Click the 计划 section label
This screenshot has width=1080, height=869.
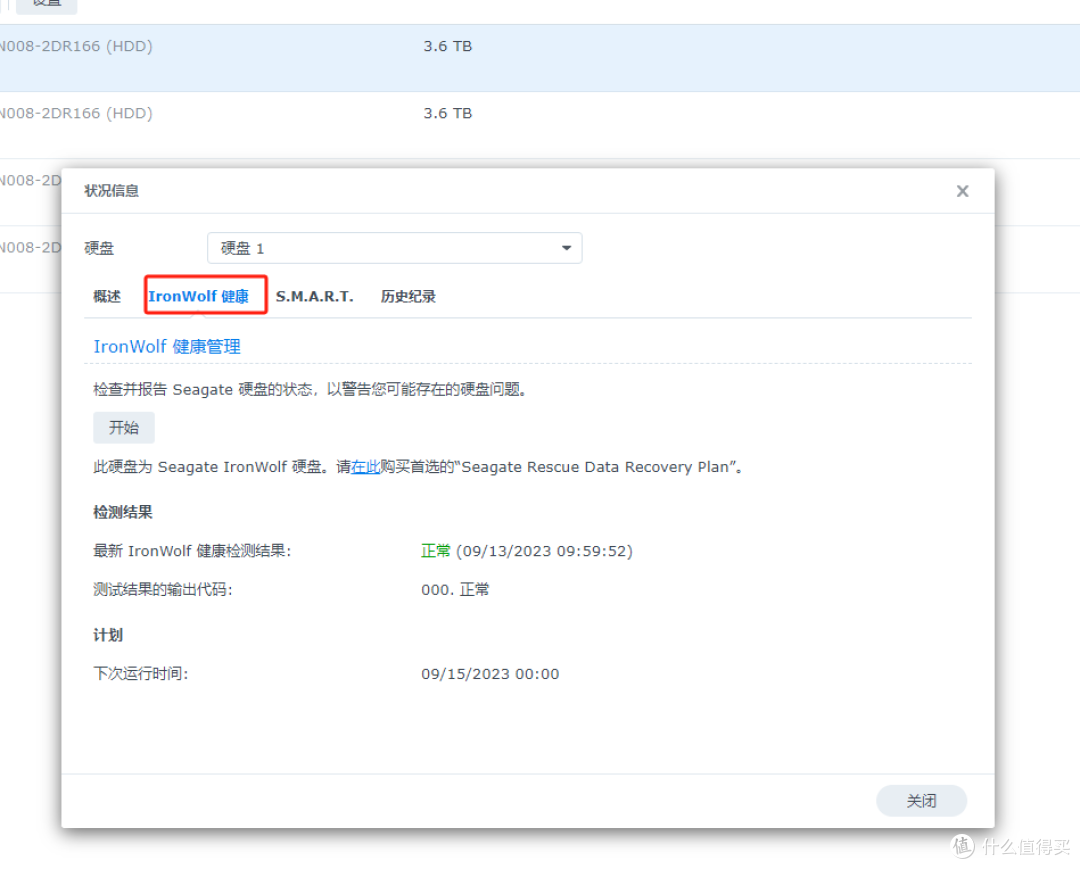coord(107,635)
